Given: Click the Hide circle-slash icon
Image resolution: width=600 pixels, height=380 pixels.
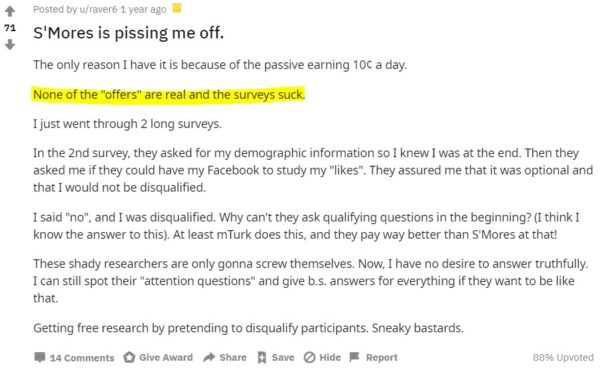Looking at the screenshot, I should 310,357.
